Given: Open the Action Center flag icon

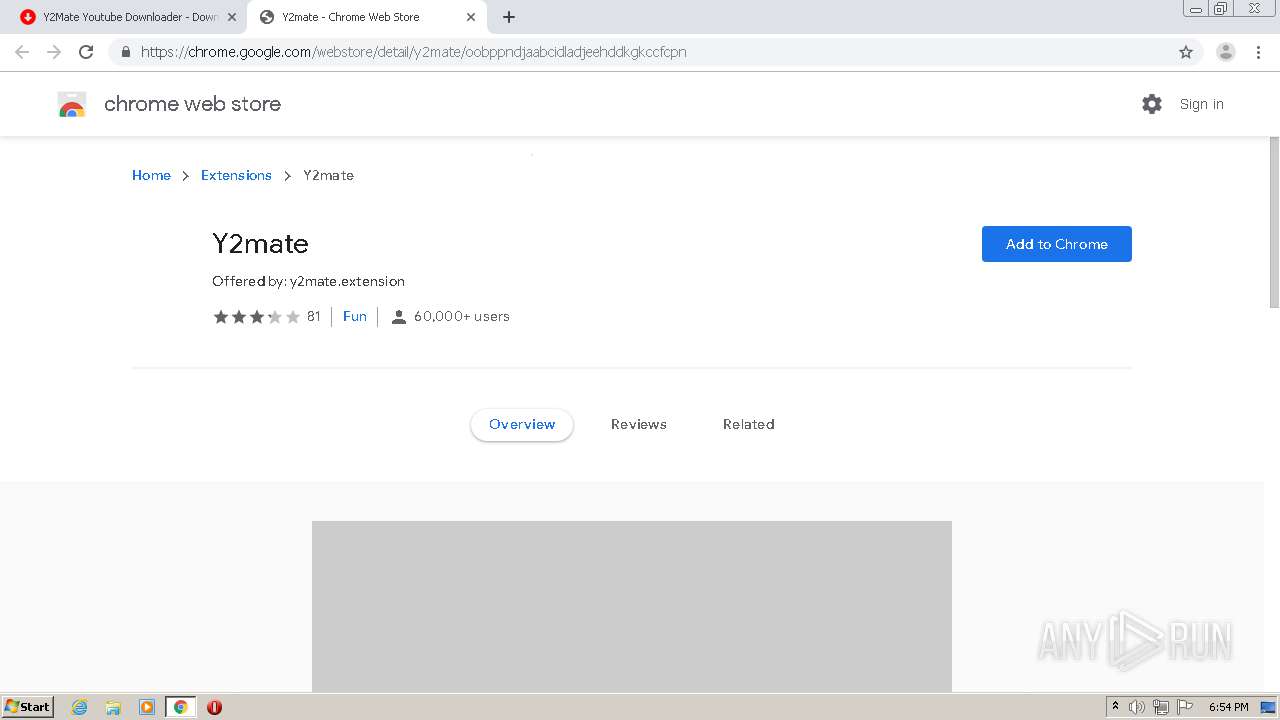Looking at the screenshot, I should [x=1185, y=707].
